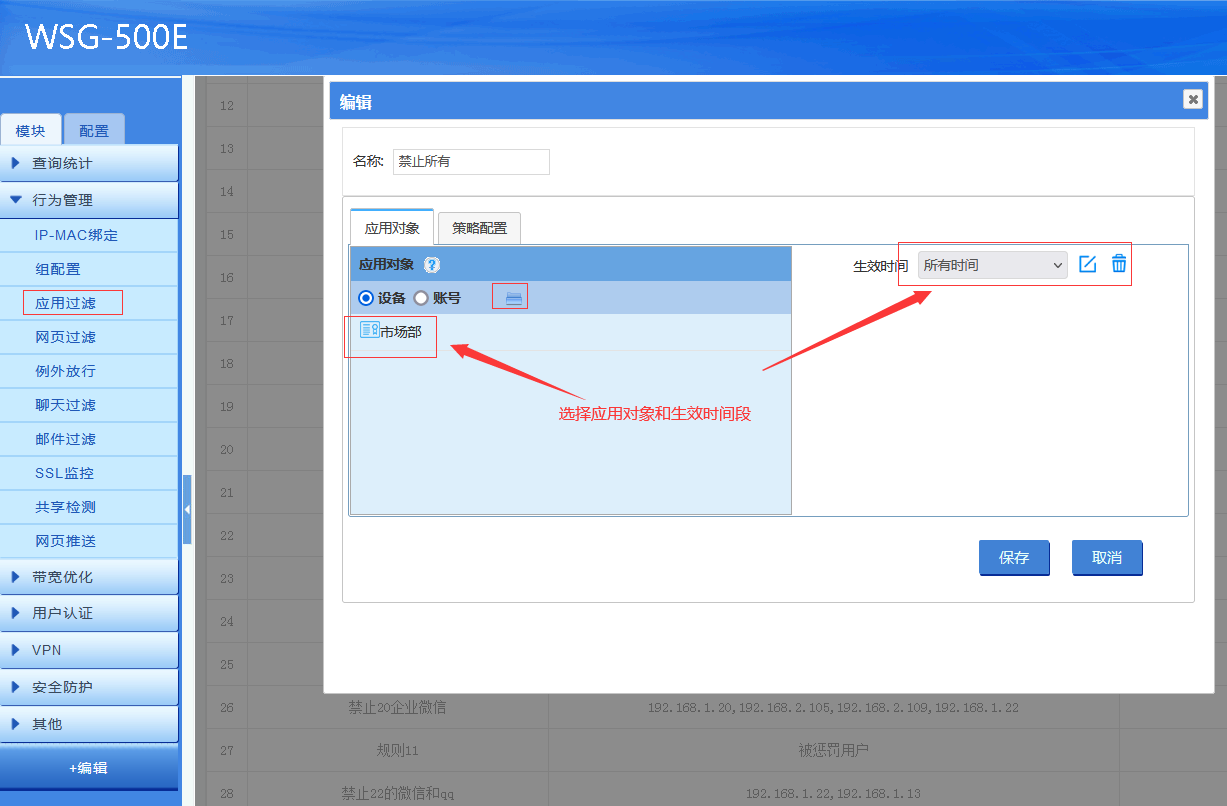This screenshot has width=1227, height=806.
Task: Click the edit icon beside 生效时间
Action: [x=1088, y=264]
